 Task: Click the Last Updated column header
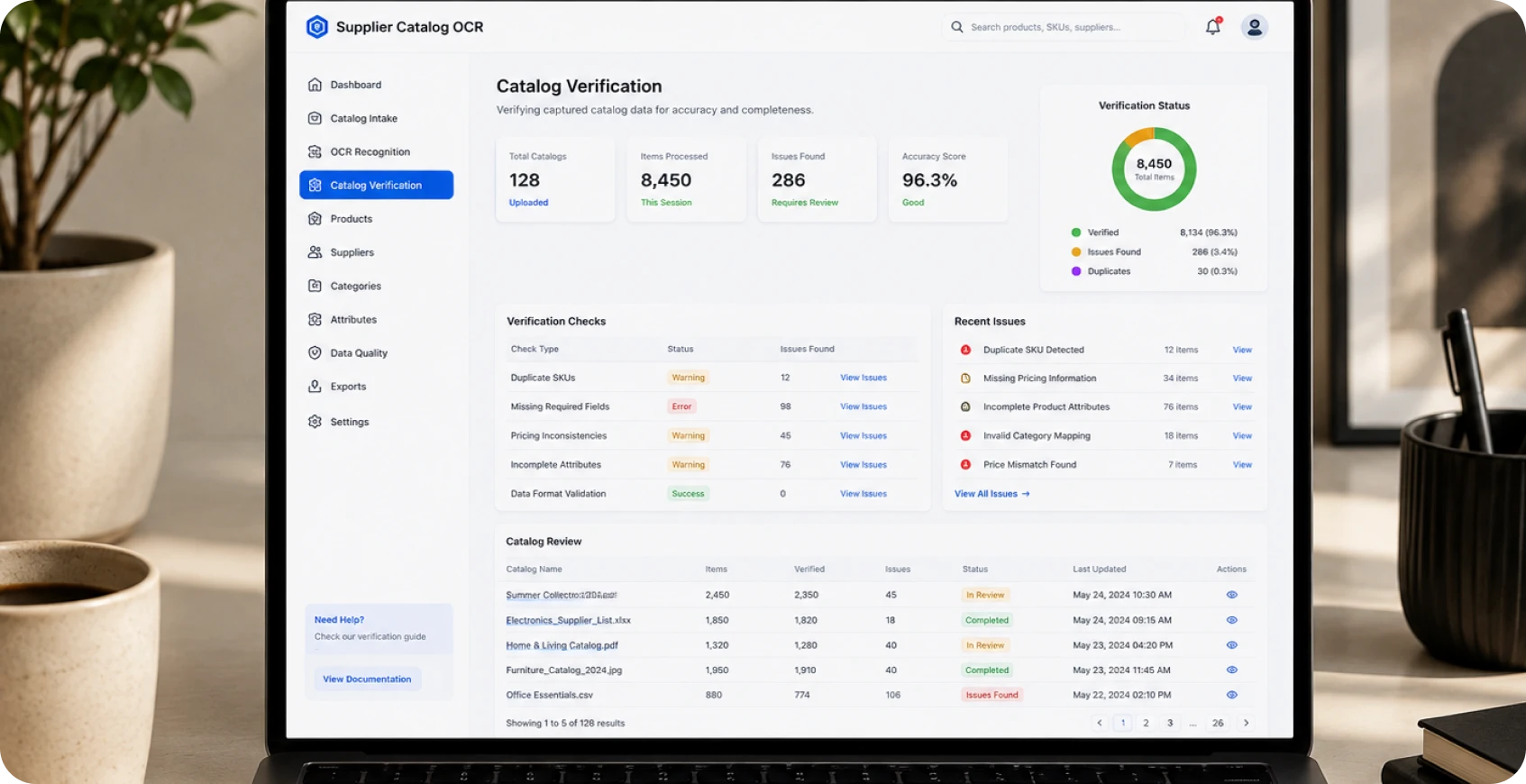(1099, 570)
